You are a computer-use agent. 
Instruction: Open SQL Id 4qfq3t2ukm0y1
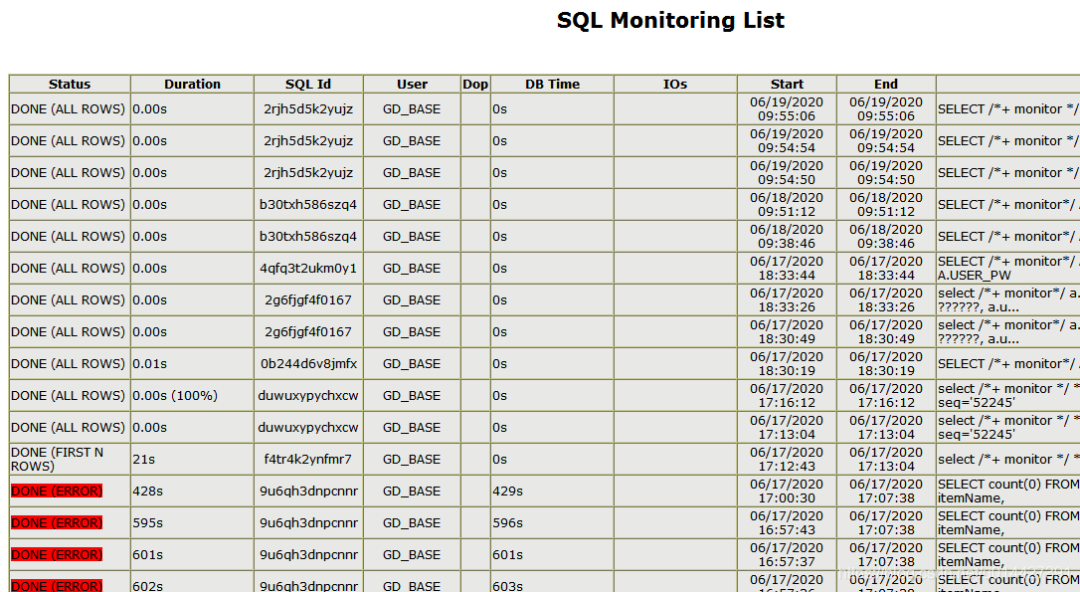[310, 268]
